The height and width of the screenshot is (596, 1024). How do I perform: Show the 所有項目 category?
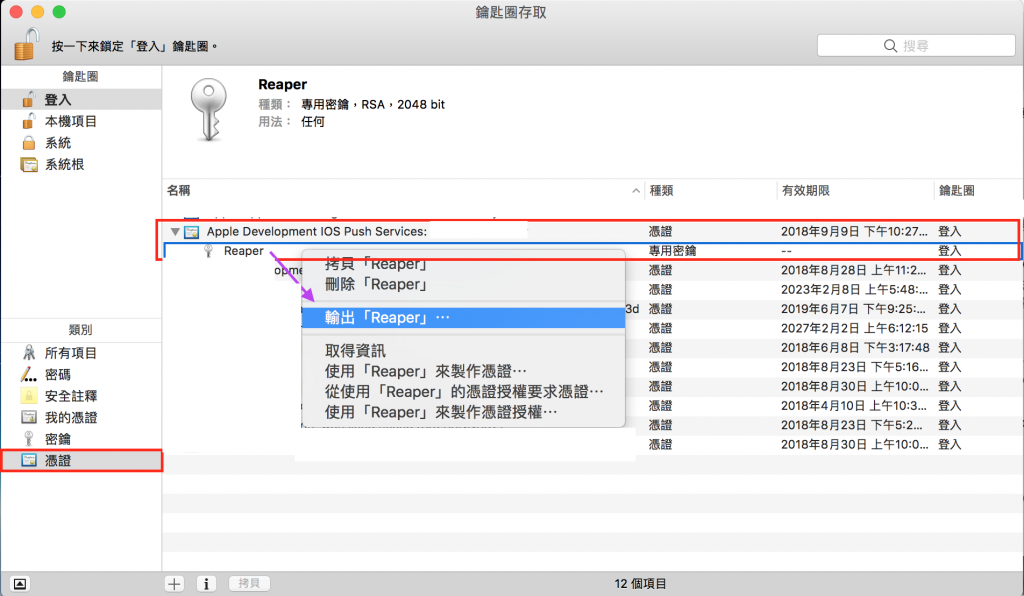pyautogui.click(x=81, y=353)
